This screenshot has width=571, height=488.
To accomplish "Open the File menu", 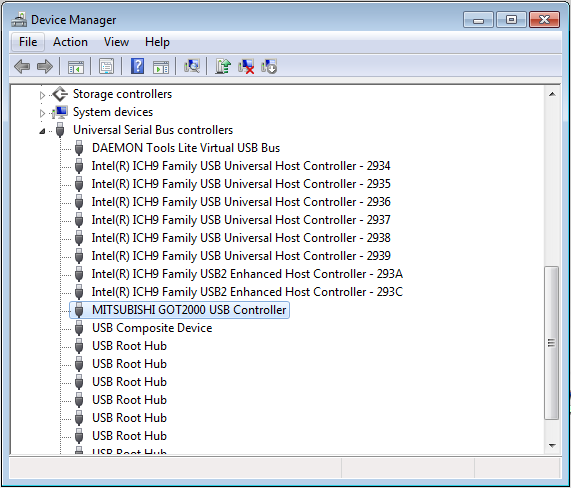I will [x=28, y=42].
